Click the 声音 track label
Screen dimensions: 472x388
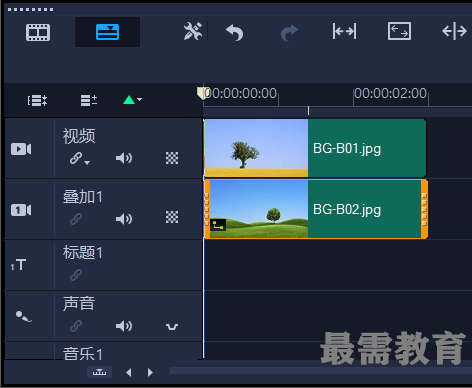point(79,304)
